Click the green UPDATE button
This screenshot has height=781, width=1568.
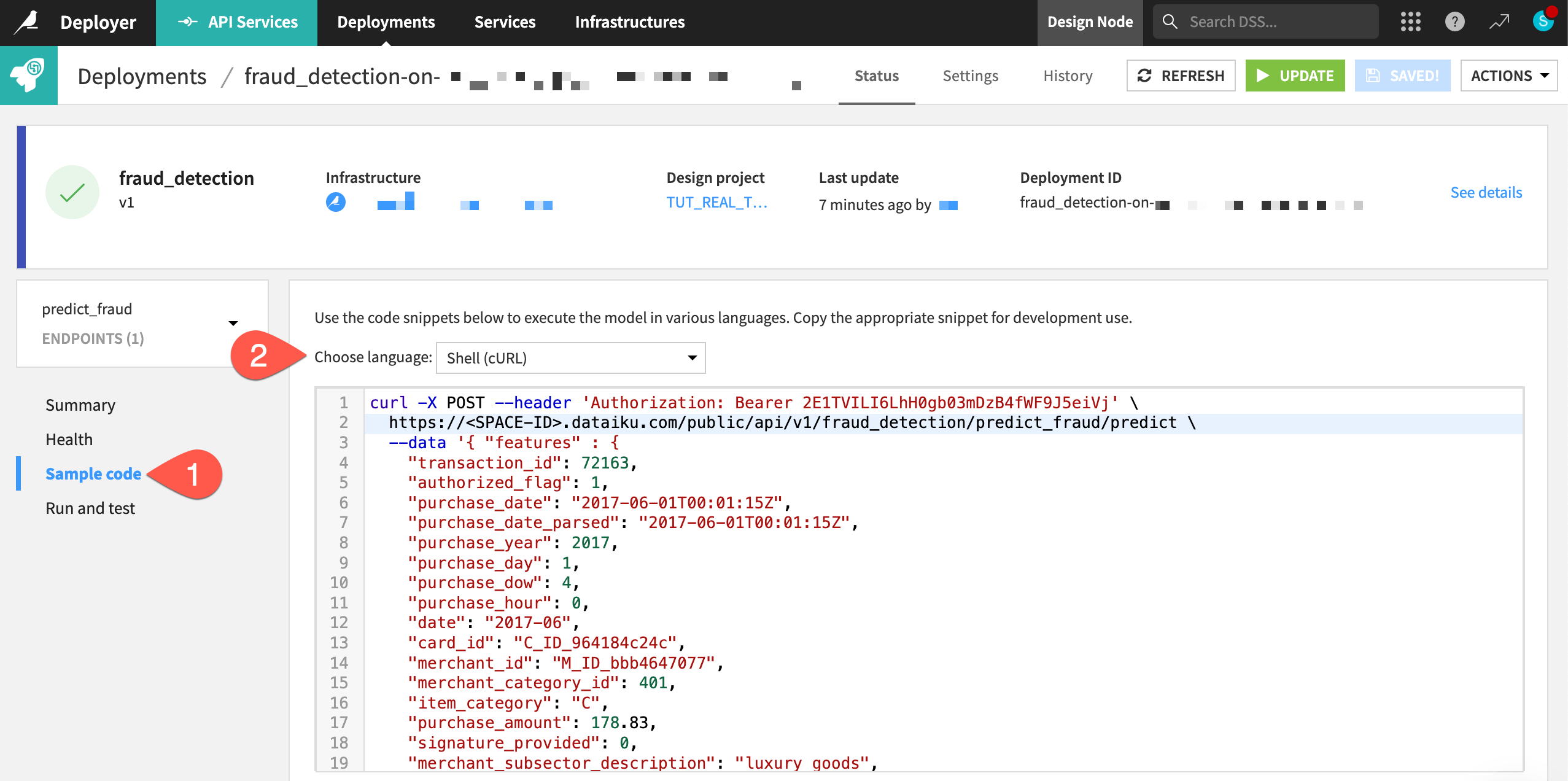coord(1295,76)
